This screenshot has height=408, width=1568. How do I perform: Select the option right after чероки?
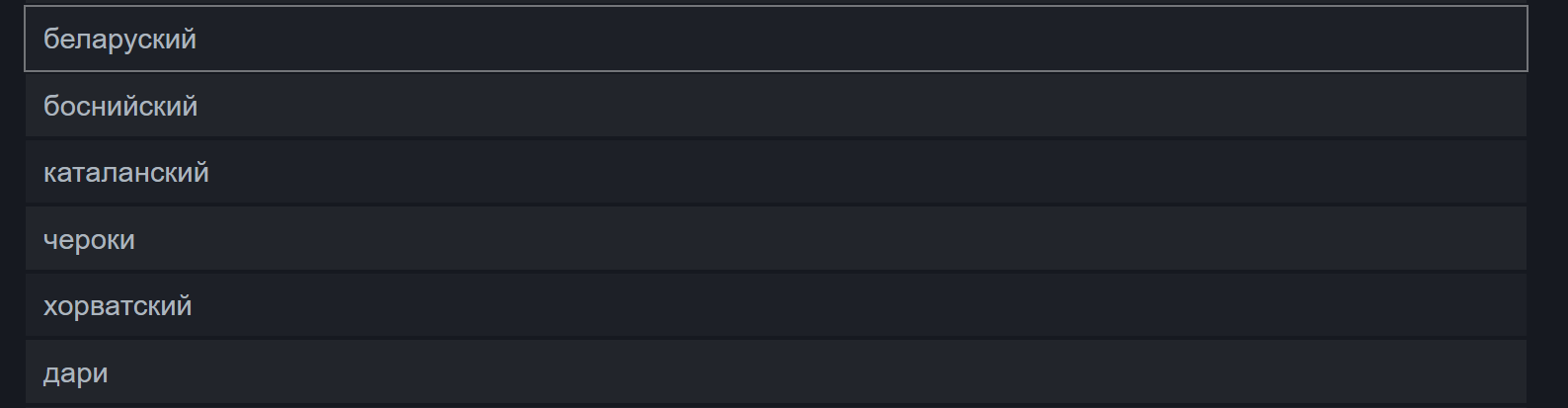click(x=118, y=306)
